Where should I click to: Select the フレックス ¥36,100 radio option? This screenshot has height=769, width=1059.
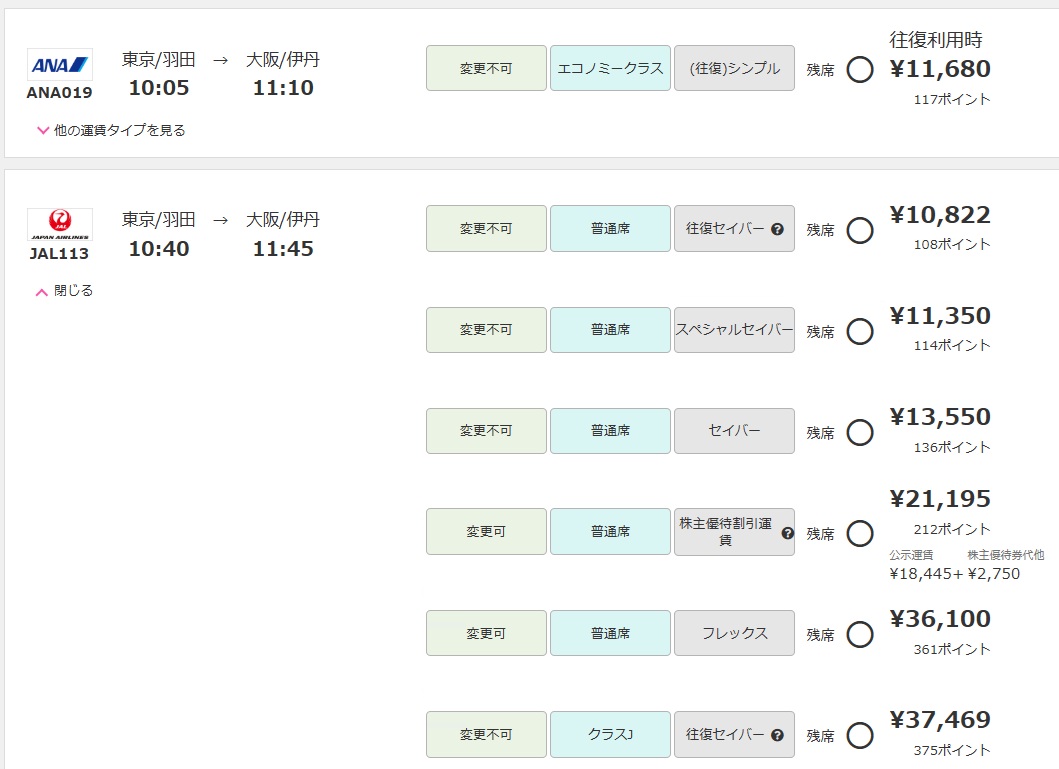click(860, 634)
